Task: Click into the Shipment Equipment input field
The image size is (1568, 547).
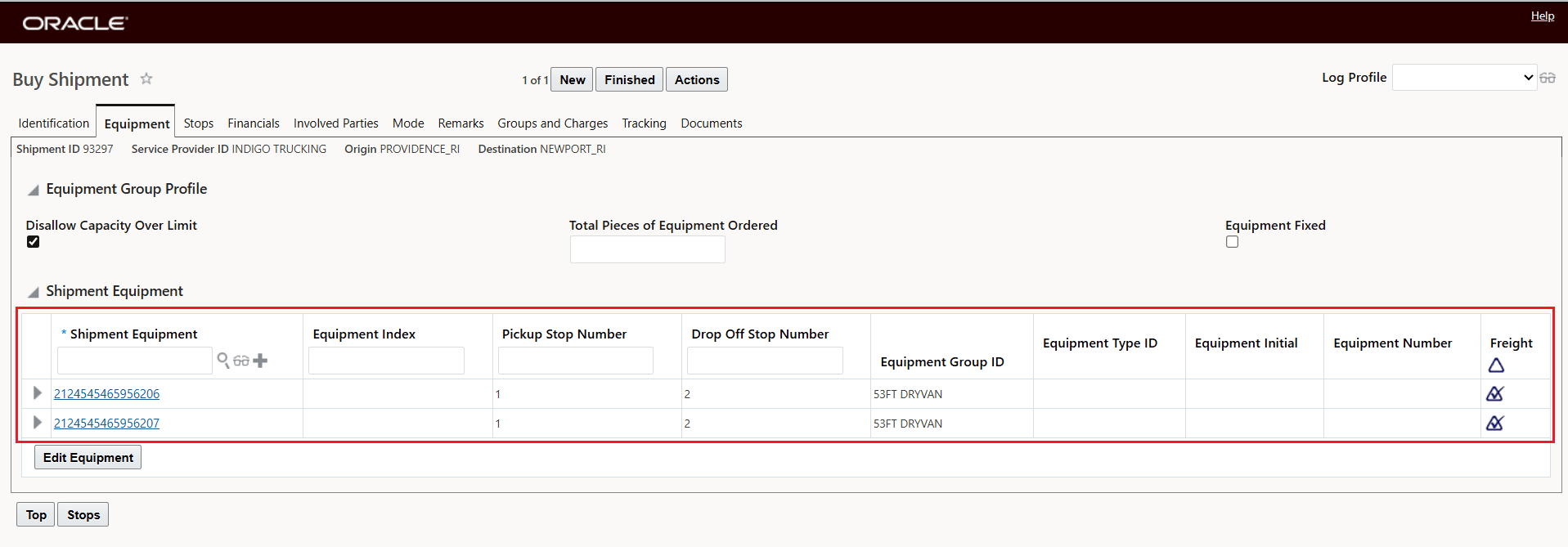Action: tap(135, 361)
